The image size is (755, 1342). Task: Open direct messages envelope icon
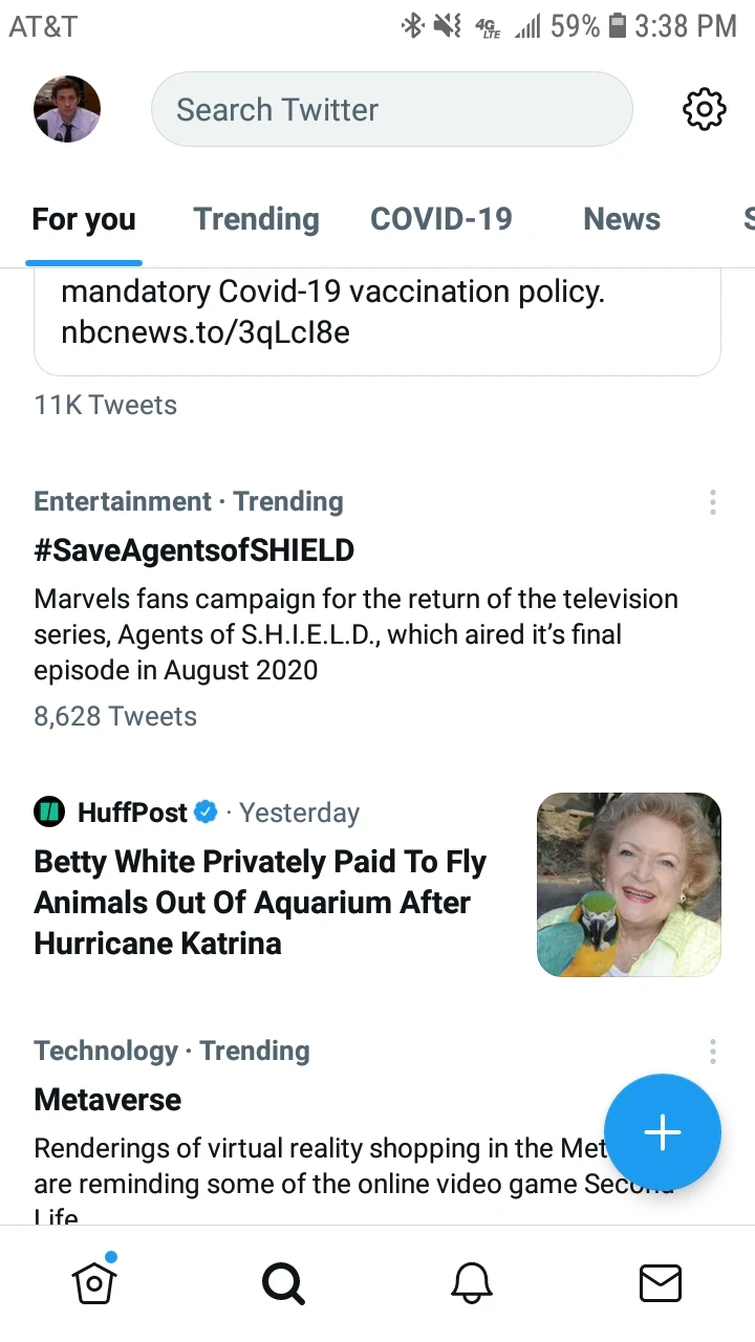click(660, 1282)
